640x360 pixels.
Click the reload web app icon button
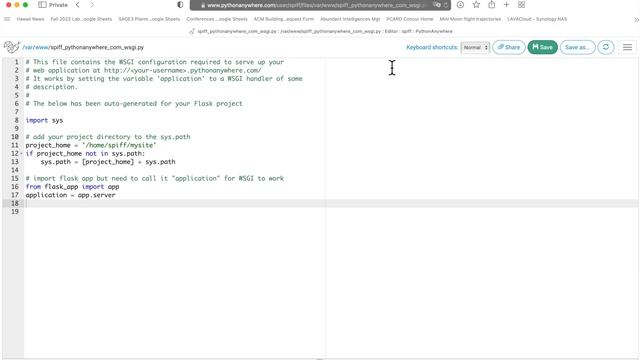point(606,47)
